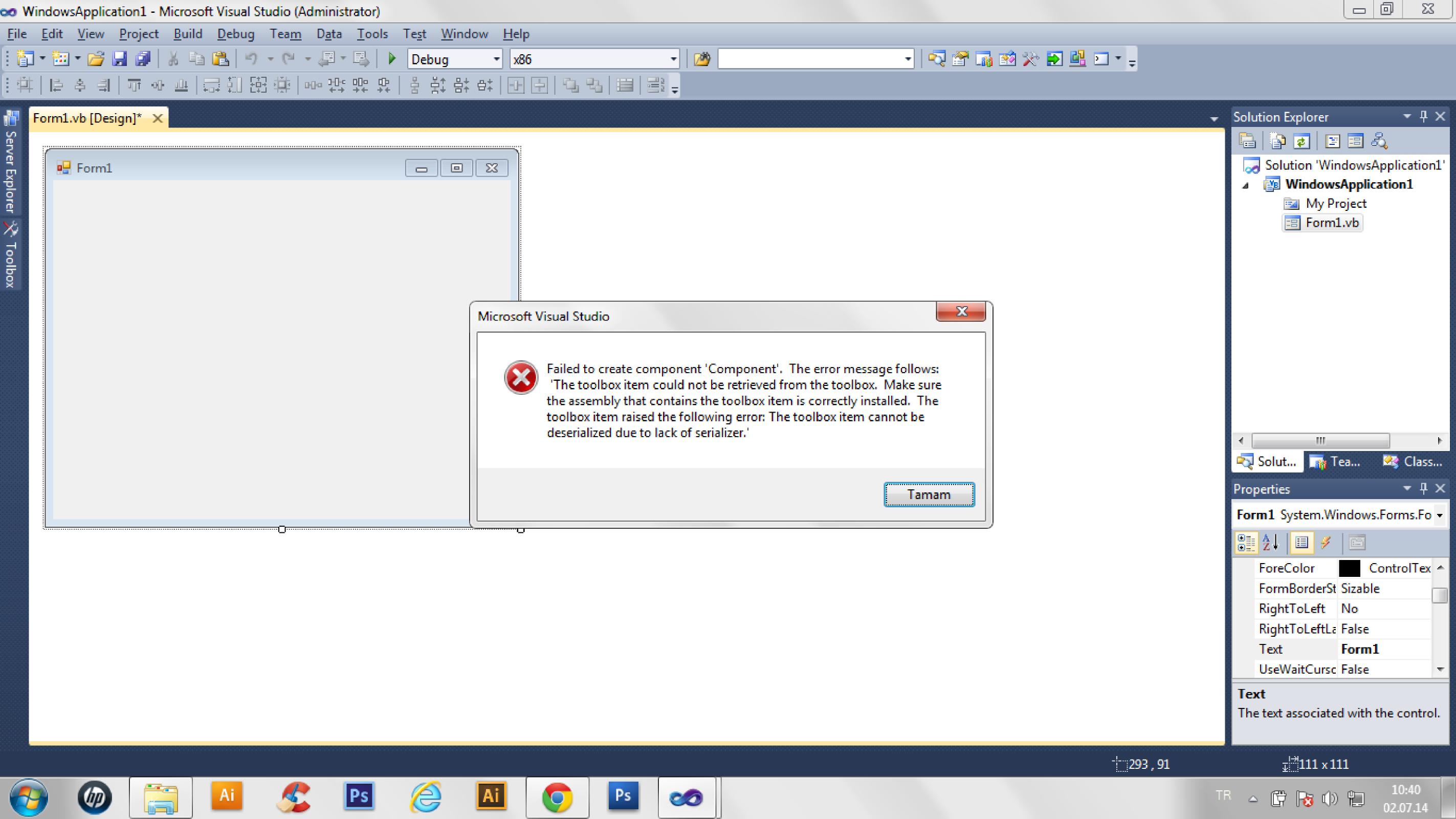This screenshot has width=1456, height=819.
Task: Open the Command Window toolbar icon
Action: pyautogui.click(x=1101, y=59)
